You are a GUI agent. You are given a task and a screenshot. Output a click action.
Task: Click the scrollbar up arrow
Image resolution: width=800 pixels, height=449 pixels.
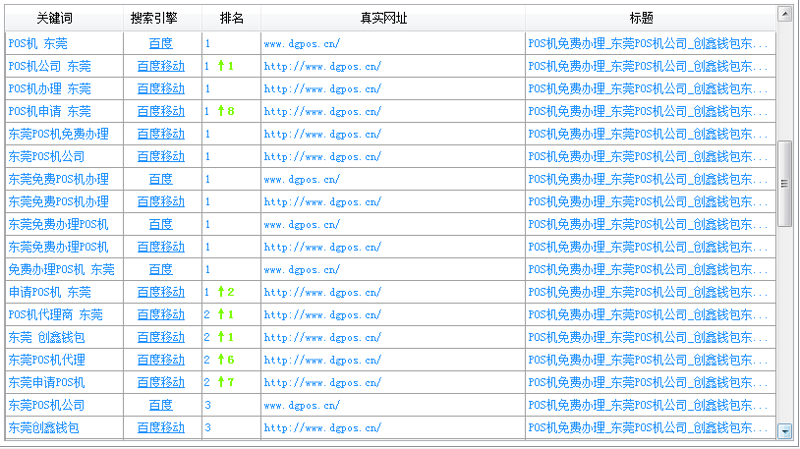784,14
